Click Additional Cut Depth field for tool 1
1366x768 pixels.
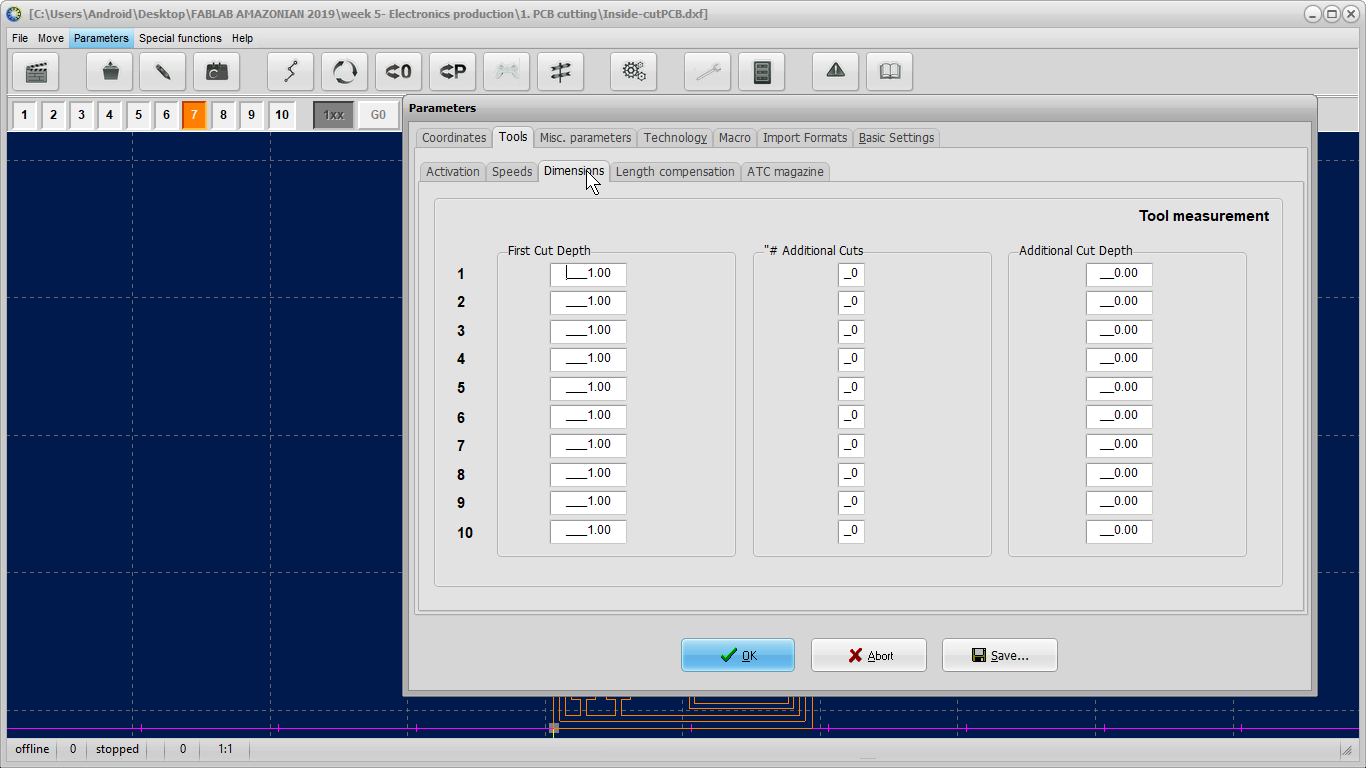tap(1120, 274)
